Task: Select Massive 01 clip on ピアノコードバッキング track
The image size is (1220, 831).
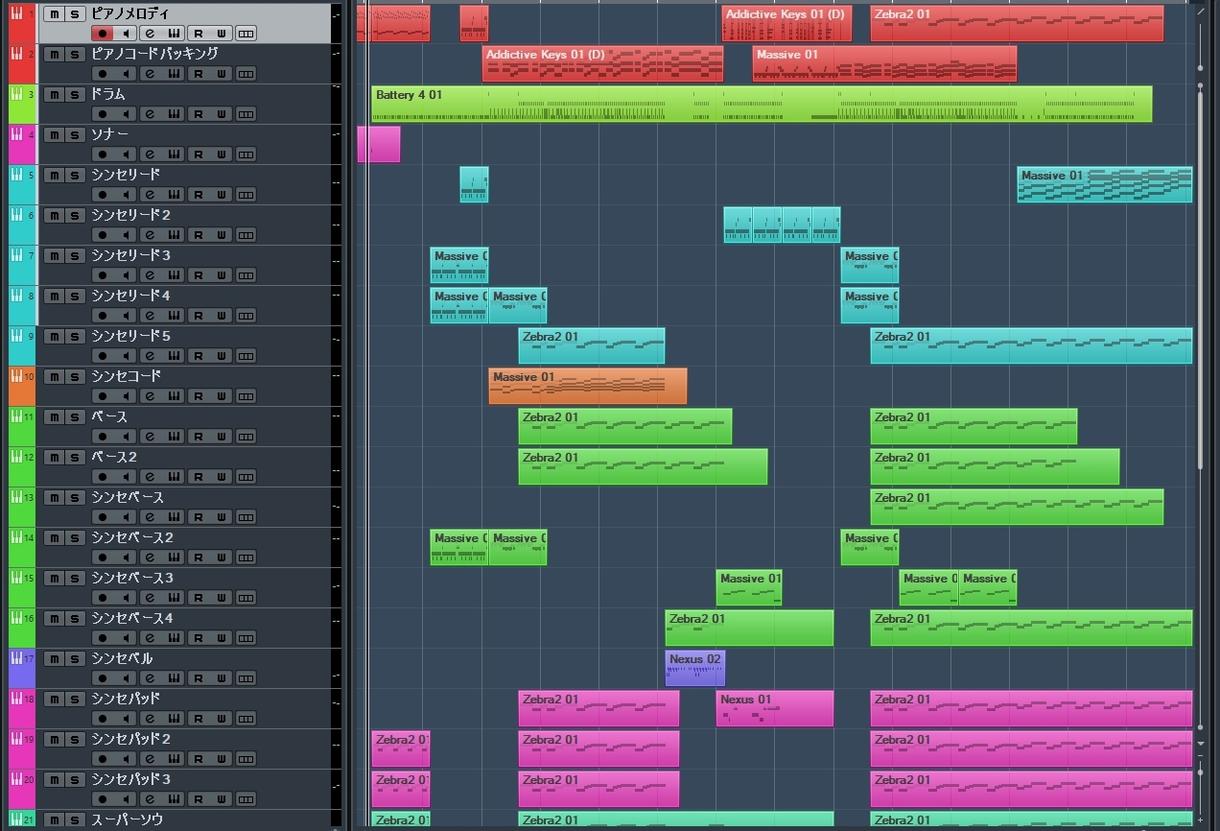Action: [x=885, y=63]
